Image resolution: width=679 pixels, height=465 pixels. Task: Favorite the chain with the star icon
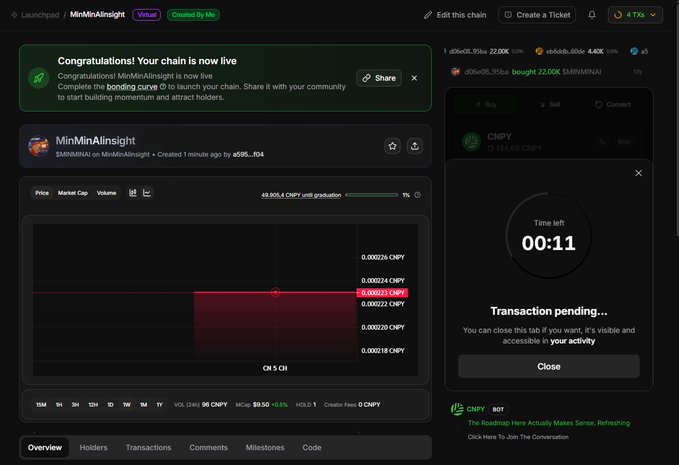392,146
